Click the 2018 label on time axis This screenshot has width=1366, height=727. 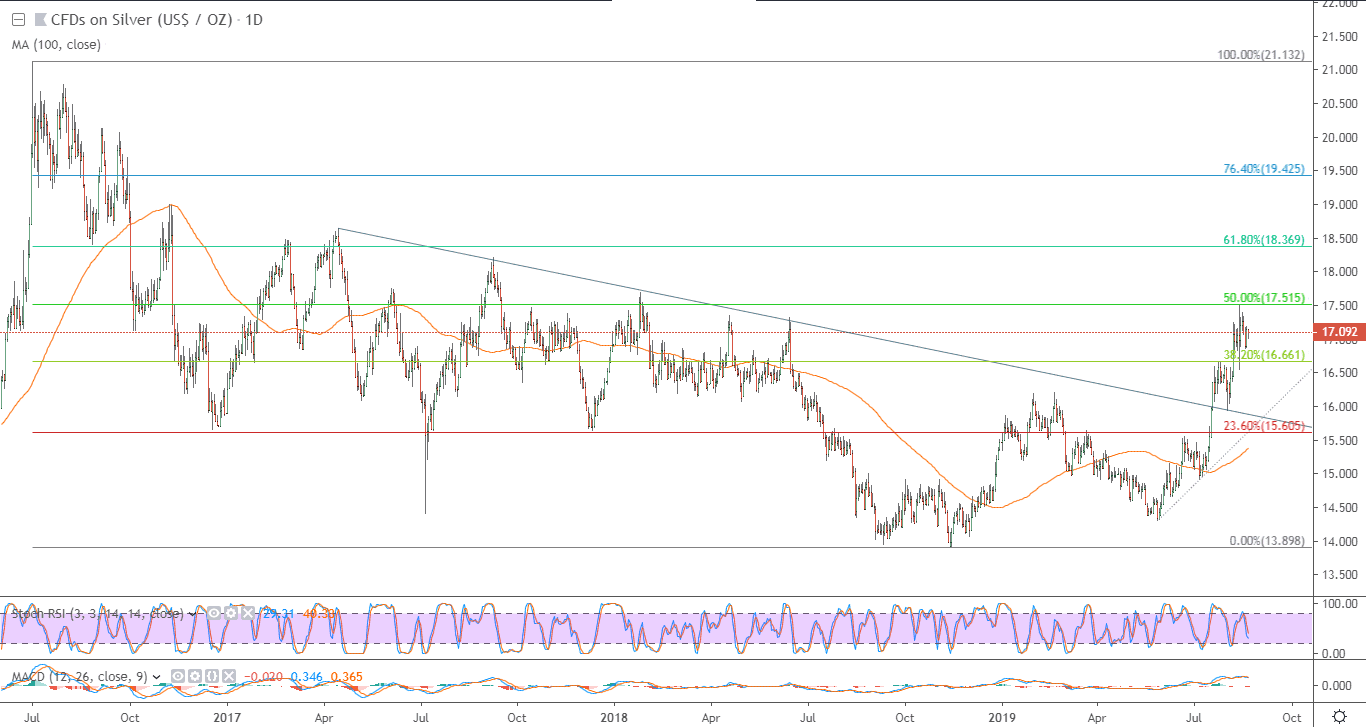click(615, 717)
